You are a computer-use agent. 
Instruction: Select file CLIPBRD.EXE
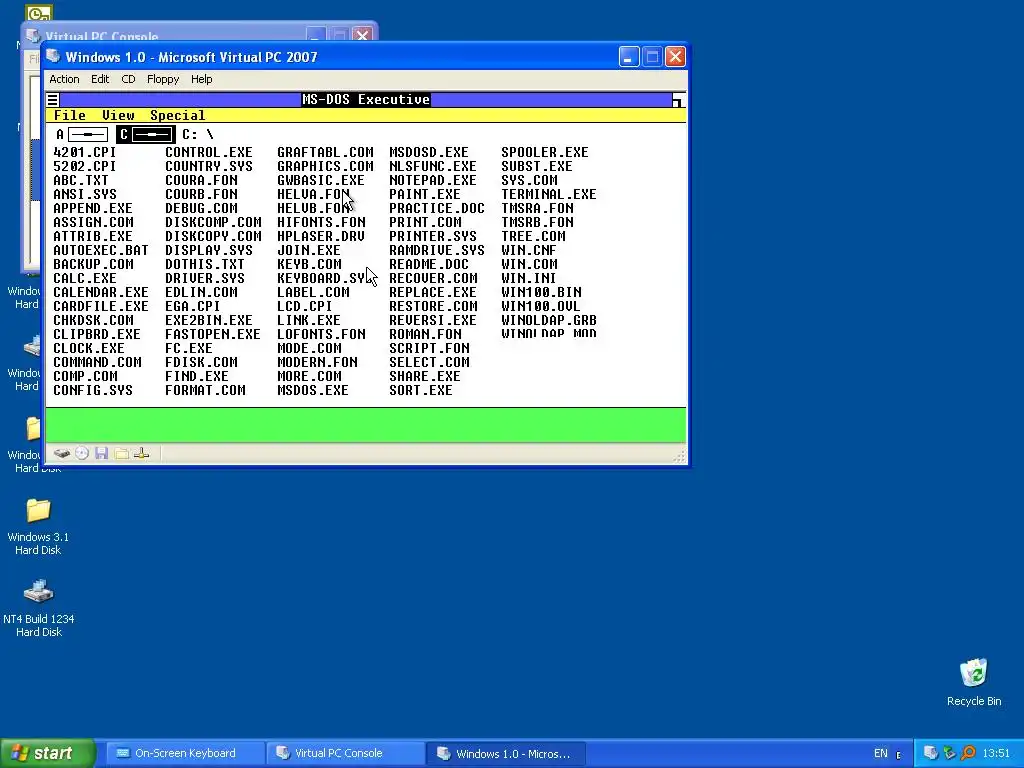[x=97, y=334]
